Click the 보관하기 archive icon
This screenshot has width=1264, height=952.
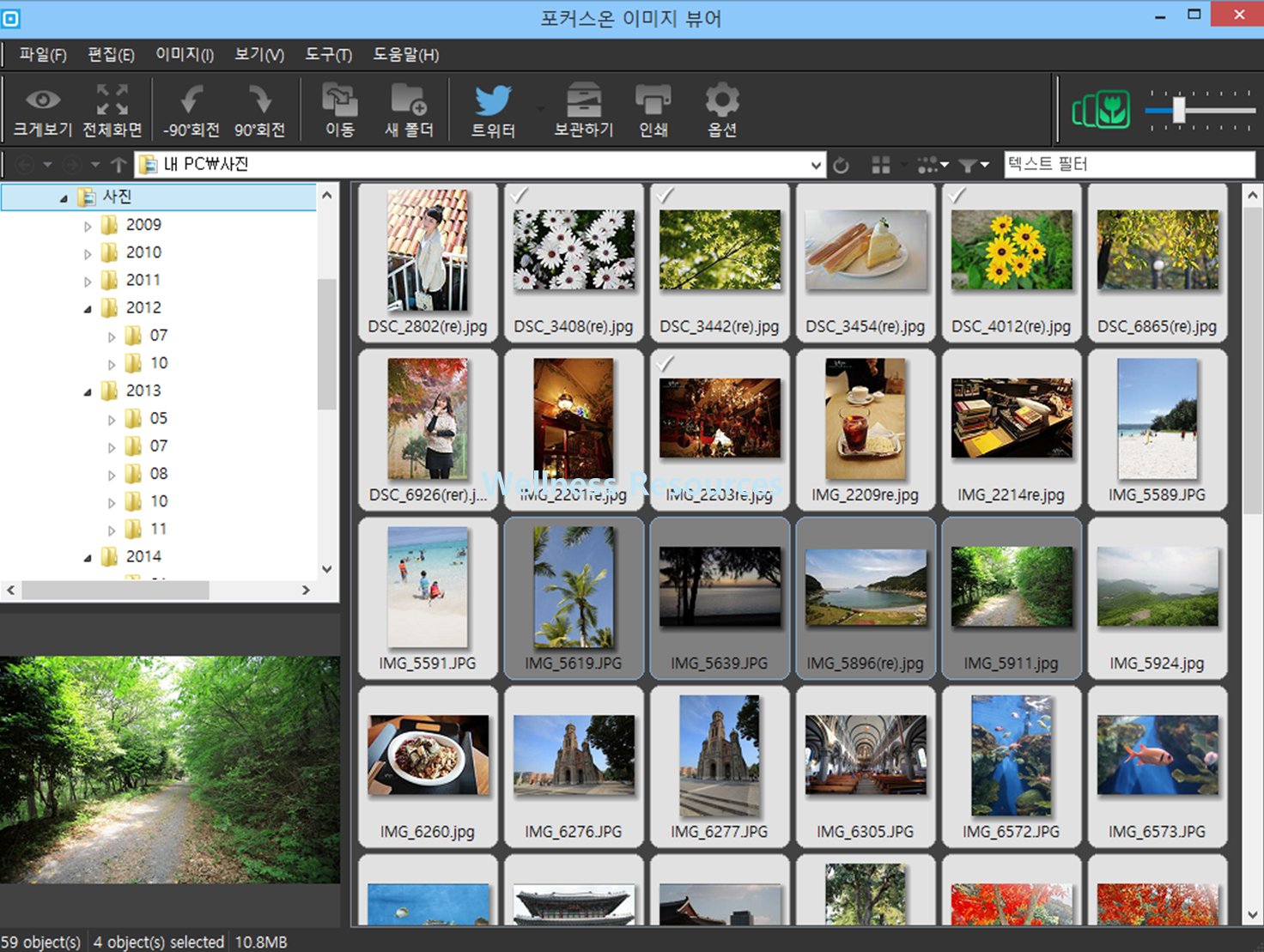(x=584, y=100)
